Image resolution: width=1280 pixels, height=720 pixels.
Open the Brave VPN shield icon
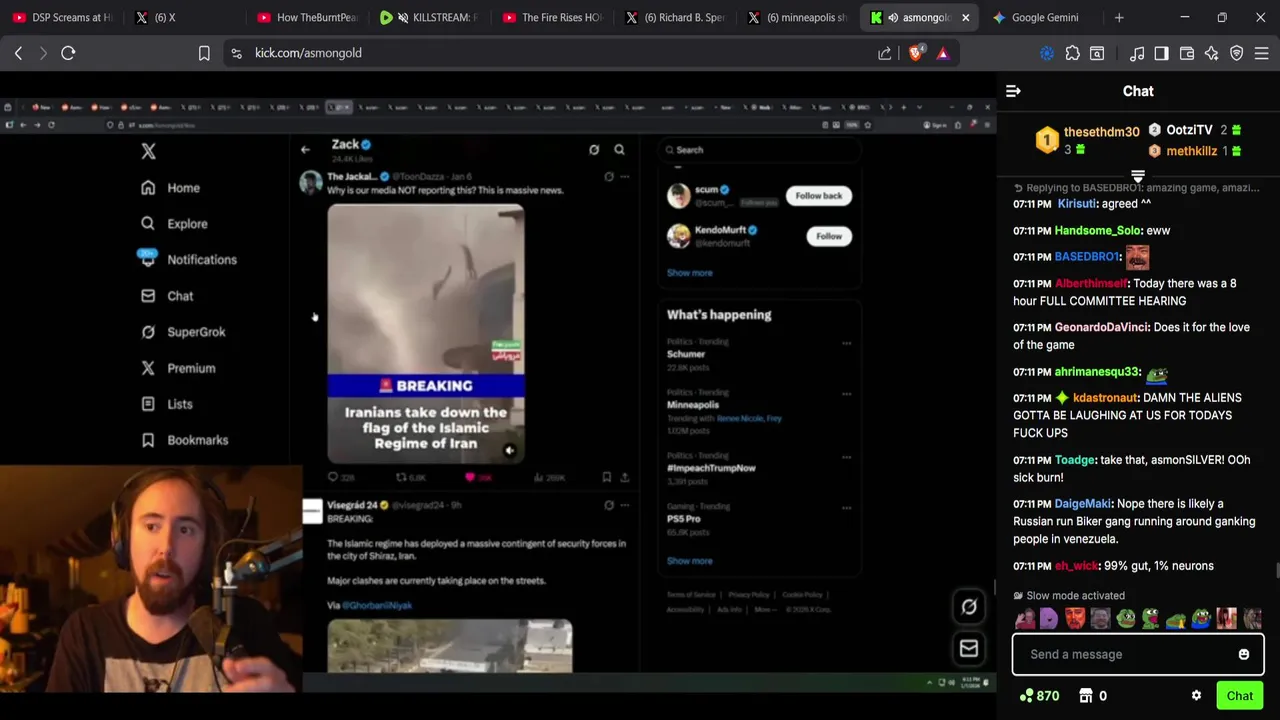click(1237, 53)
